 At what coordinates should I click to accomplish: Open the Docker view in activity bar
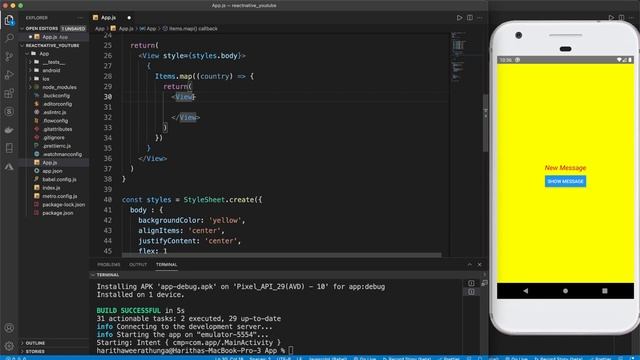click(9, 130)
